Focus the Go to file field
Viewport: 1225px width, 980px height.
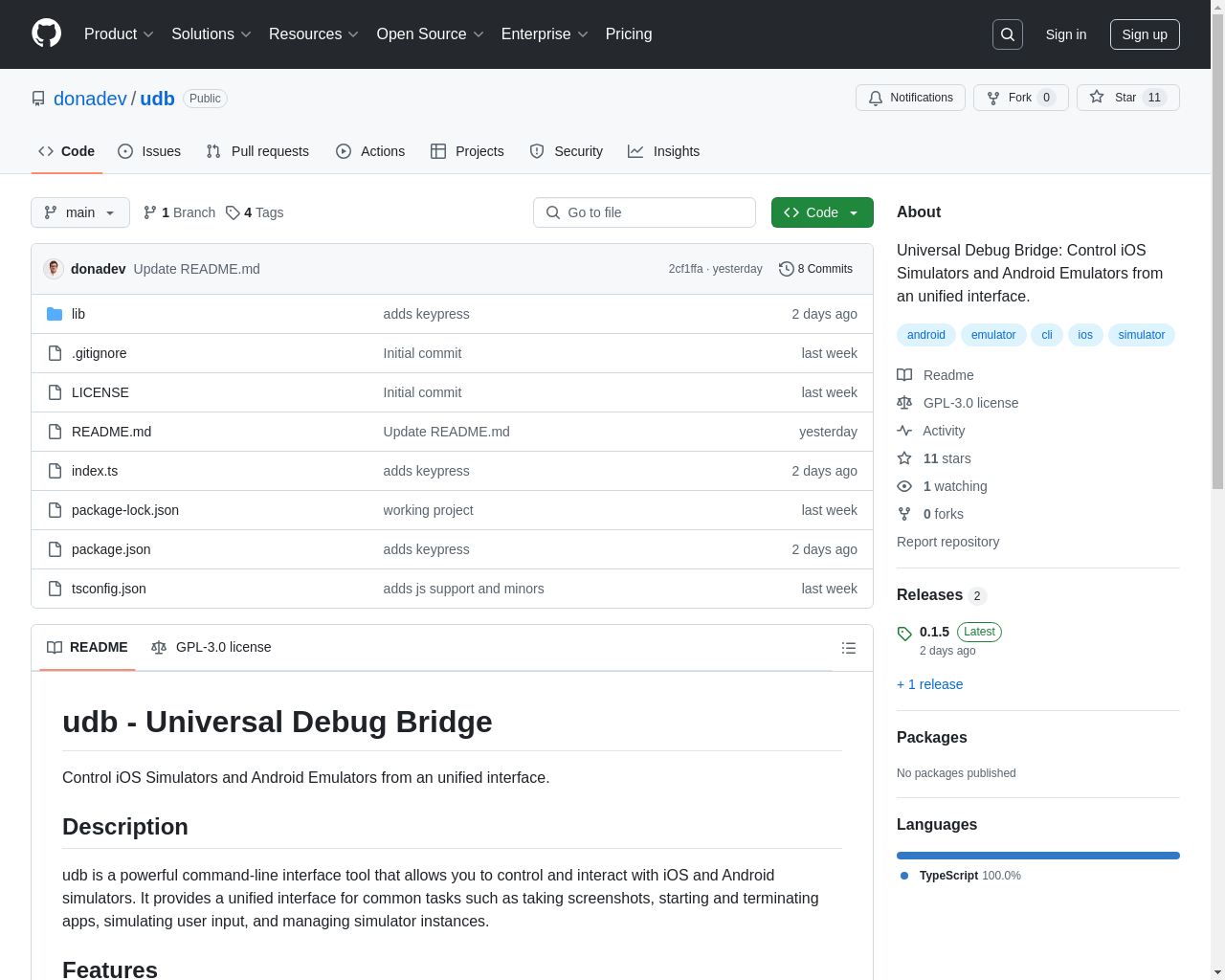644,212
